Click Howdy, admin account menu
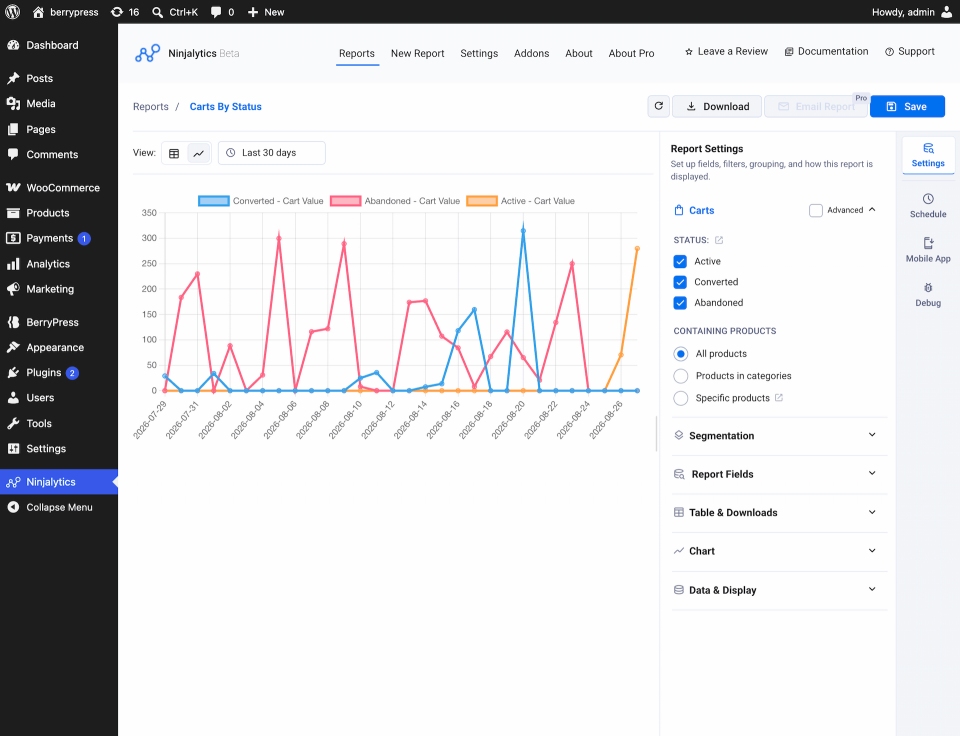 [x=912, y=12]
